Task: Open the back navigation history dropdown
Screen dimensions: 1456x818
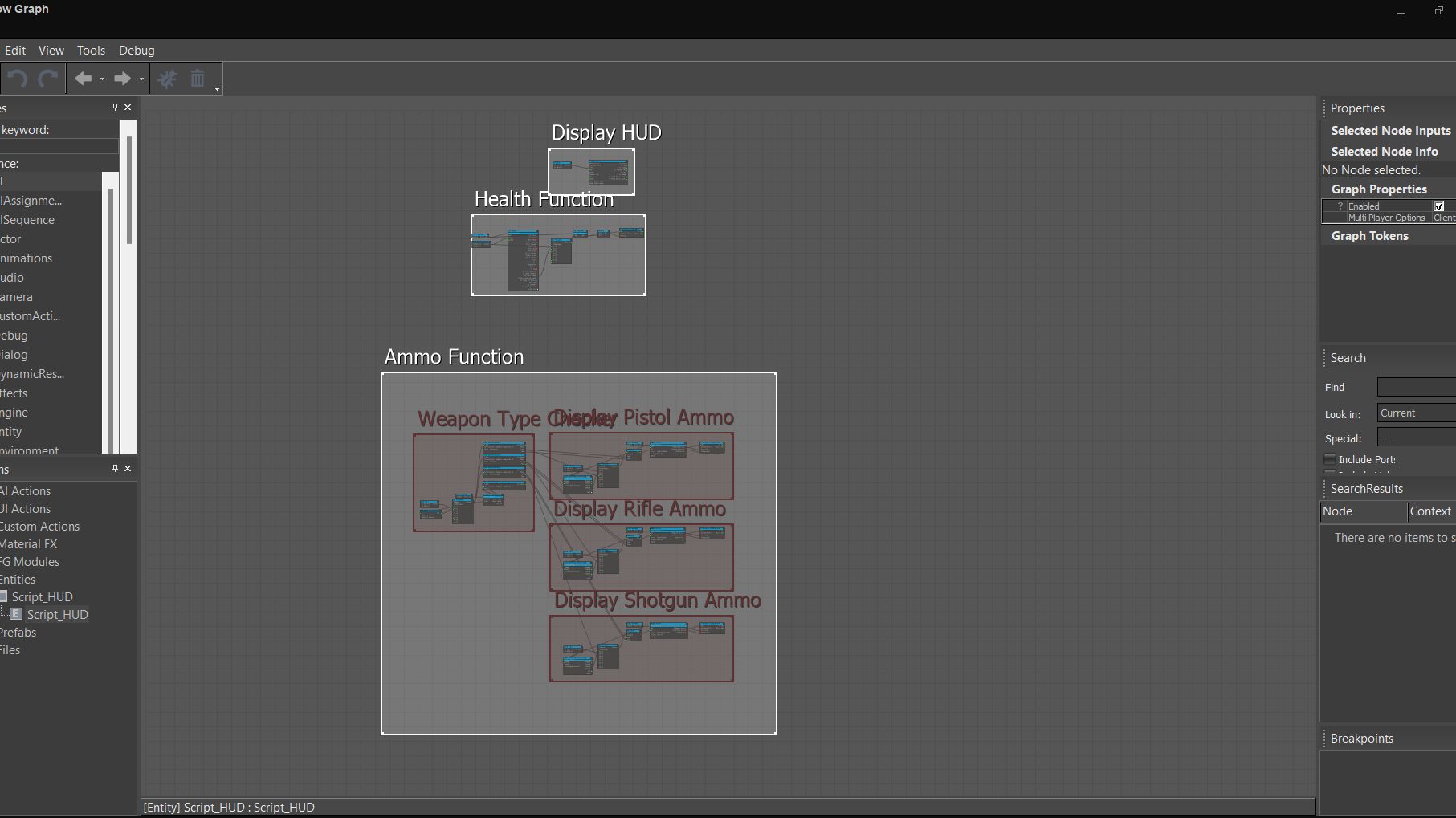Action: pyautogui.click(x=102, y=79)
